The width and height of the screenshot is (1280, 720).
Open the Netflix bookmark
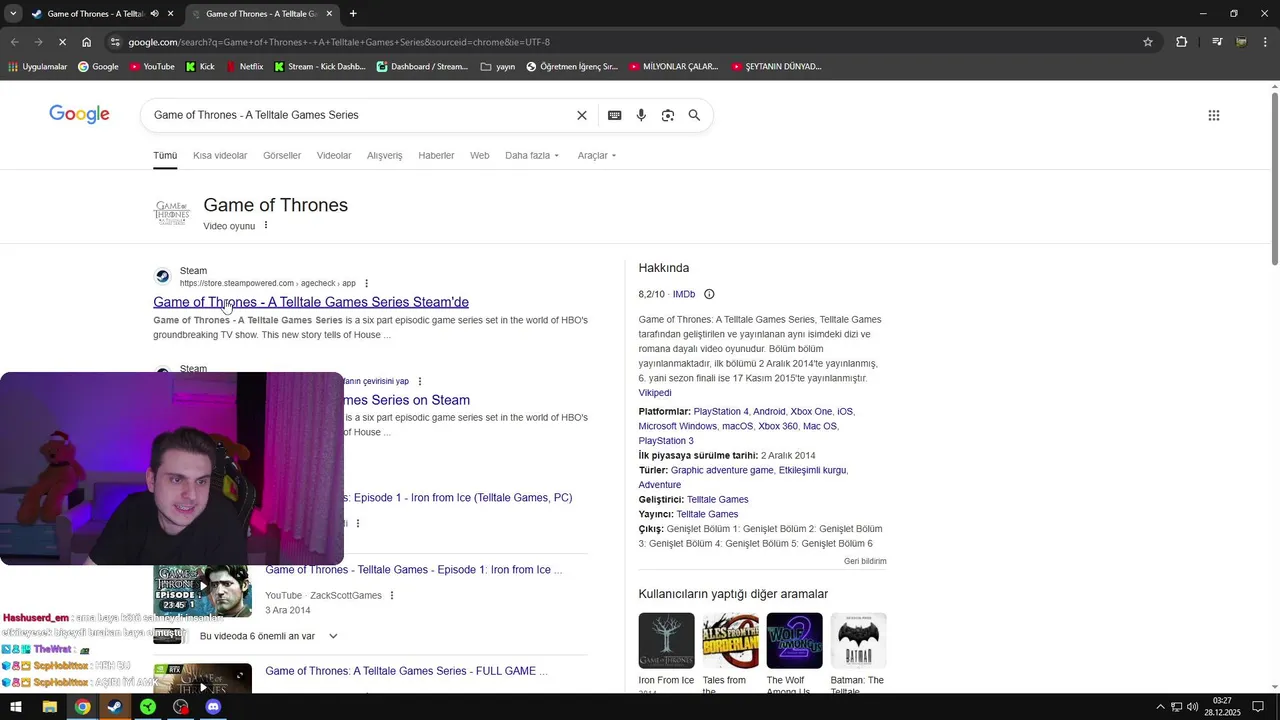[244, 67]
